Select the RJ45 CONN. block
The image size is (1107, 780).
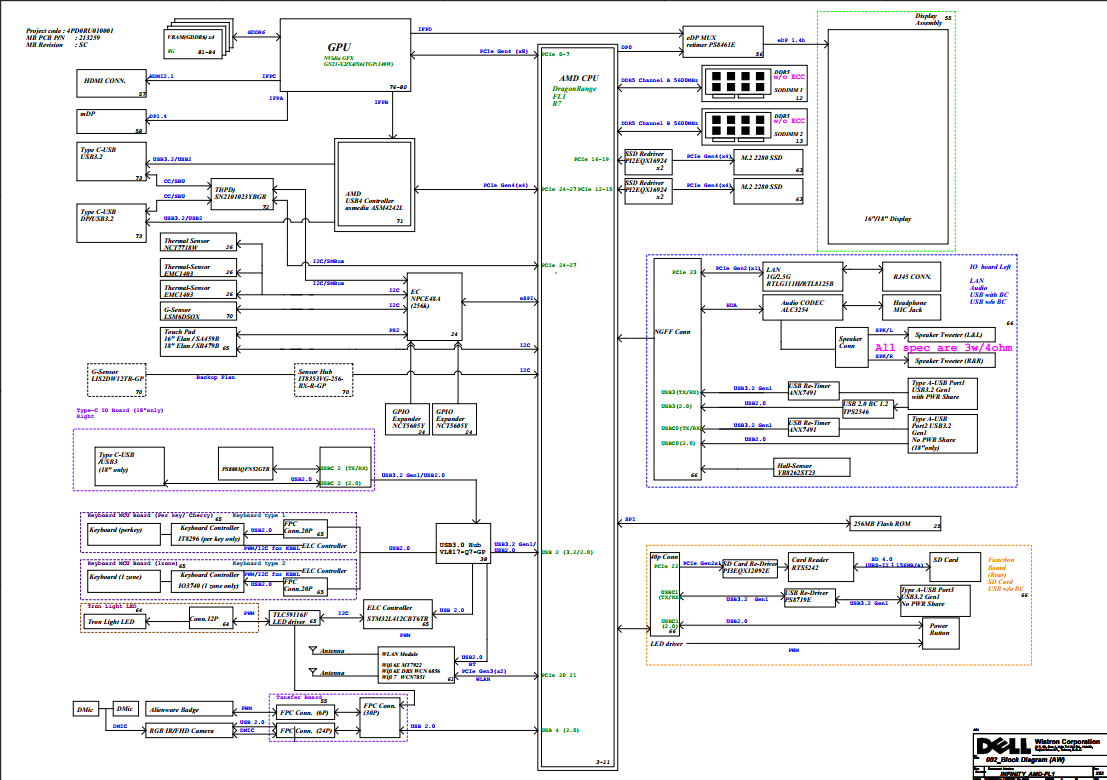[x=912, y=277]
